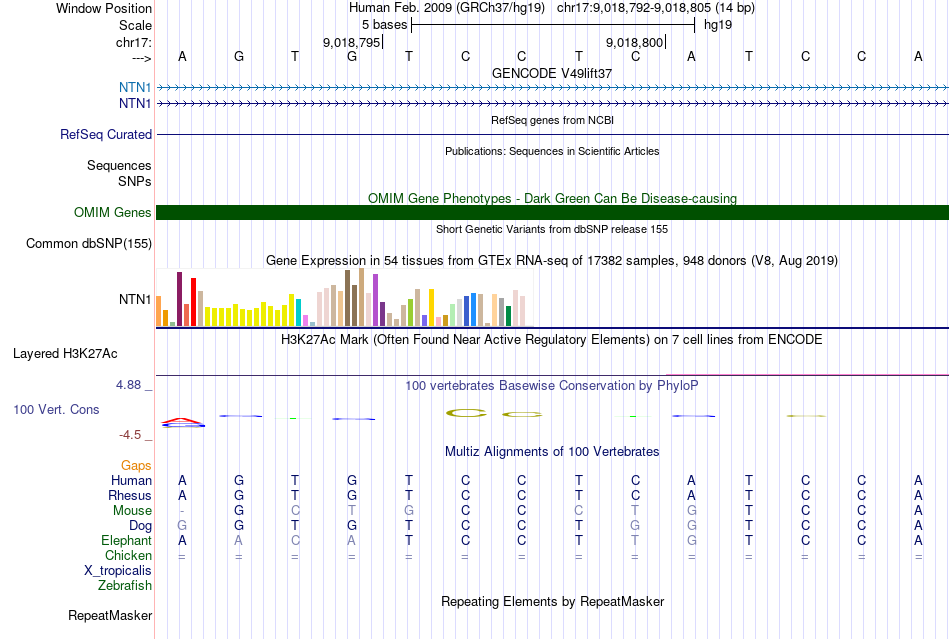The height and width of the screenshot is (639, 950).
Task: Open the GENCODE V49lift37 track title
Action: (552, 73)
